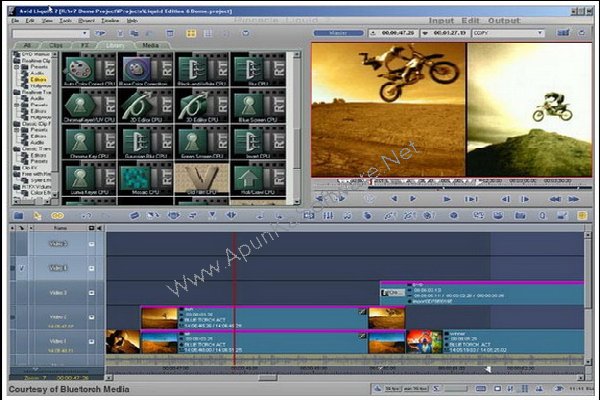This screenshot has height=400, width=600.
Task: Open the Tools menu
Action: pos(65,21)
